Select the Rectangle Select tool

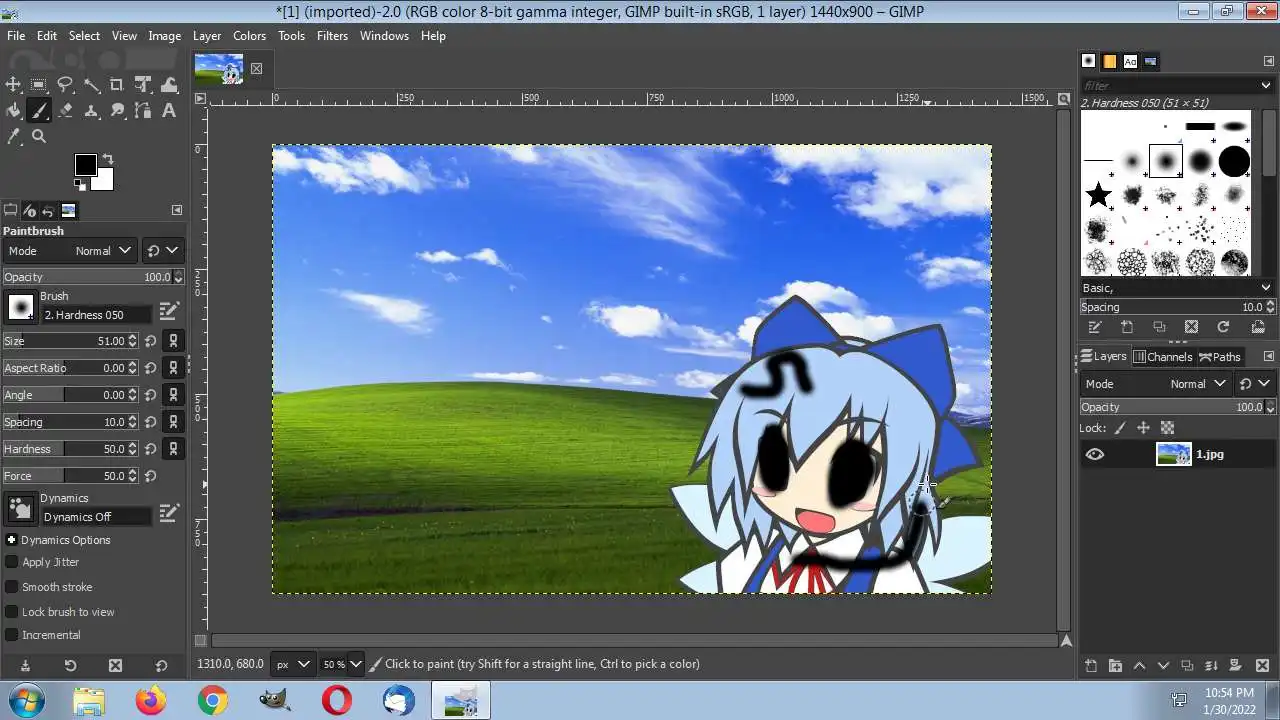(39, 85)
